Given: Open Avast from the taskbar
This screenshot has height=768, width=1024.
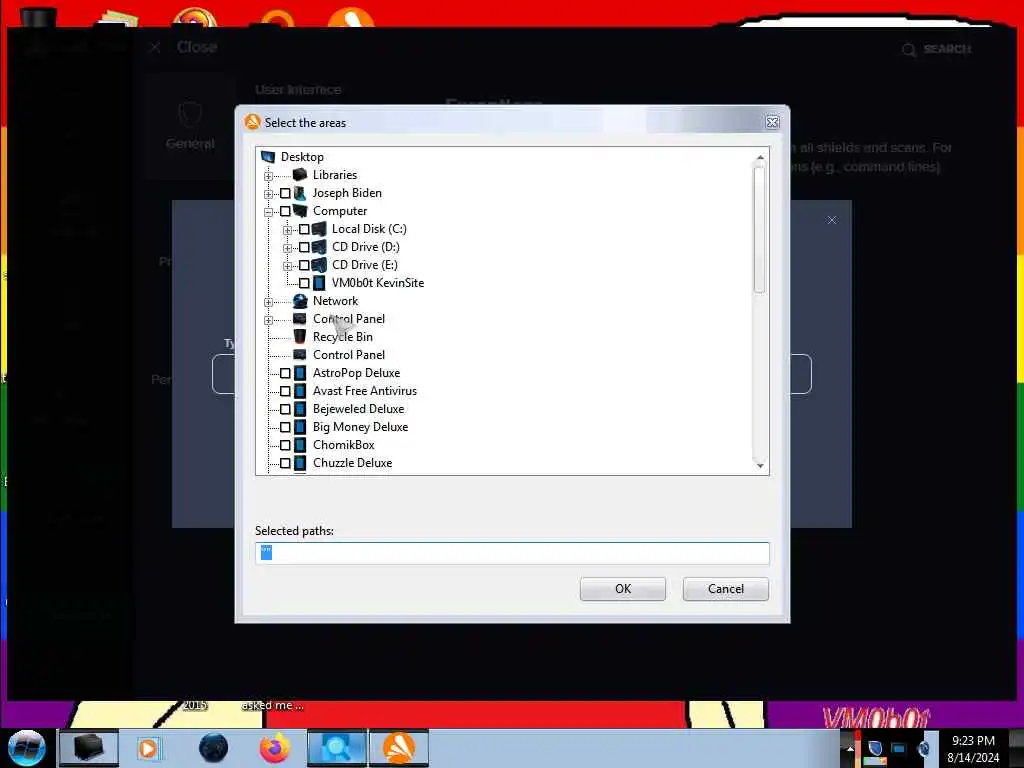Looking at the screenshot, I should (x=399, y=748).
